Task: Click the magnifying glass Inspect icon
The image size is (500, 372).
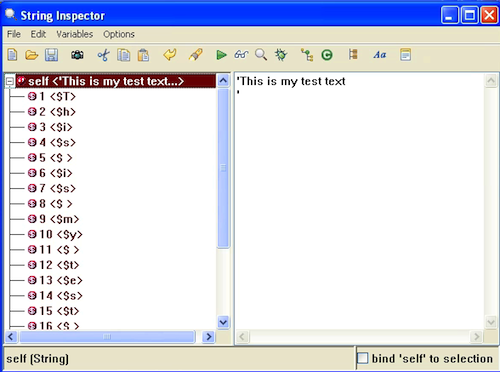Action: click(261, 55)
